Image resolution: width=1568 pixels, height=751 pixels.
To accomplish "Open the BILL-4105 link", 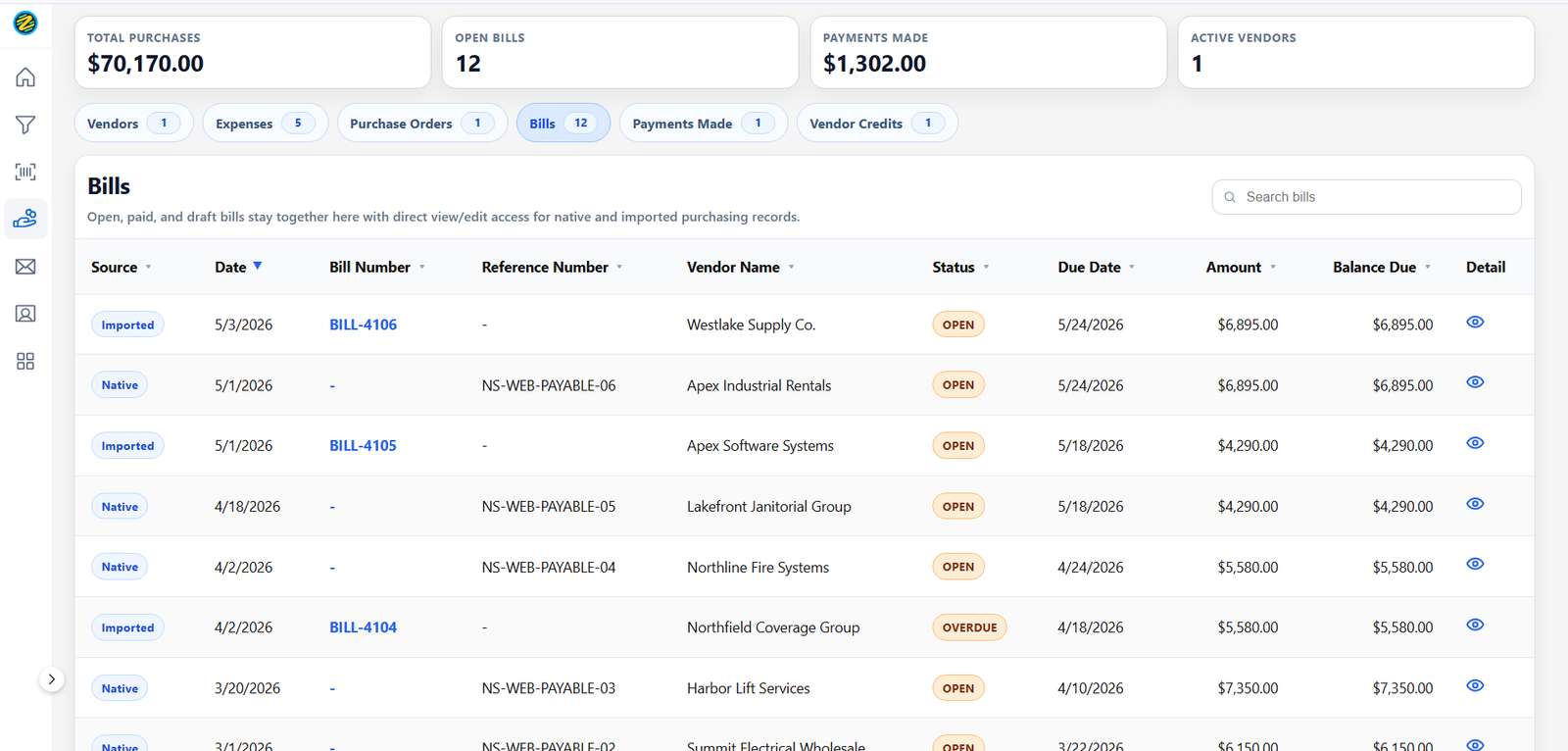I will (x=363, y=446).
